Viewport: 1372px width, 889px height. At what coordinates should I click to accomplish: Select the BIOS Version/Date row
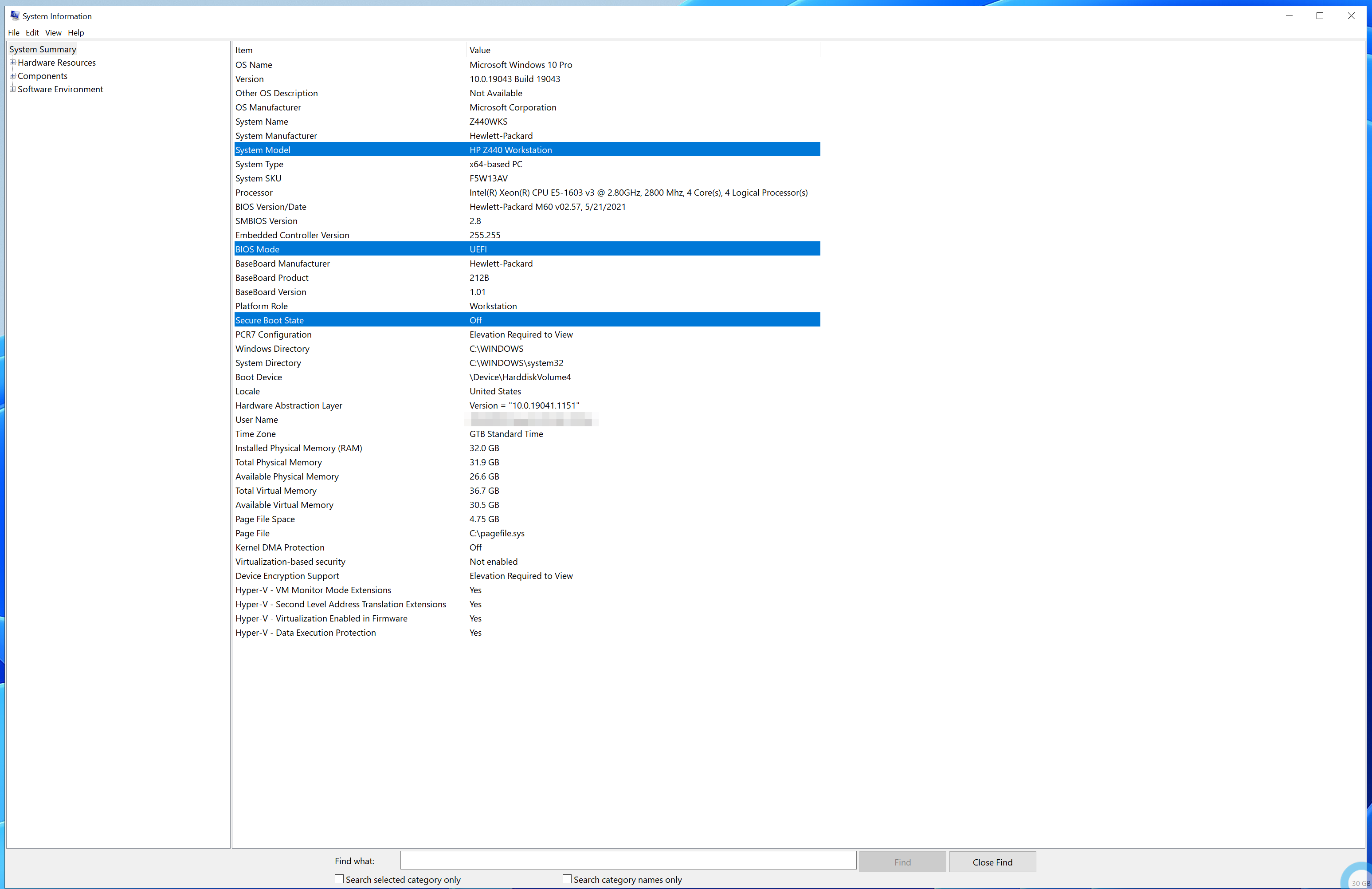[x=527, y=207]
